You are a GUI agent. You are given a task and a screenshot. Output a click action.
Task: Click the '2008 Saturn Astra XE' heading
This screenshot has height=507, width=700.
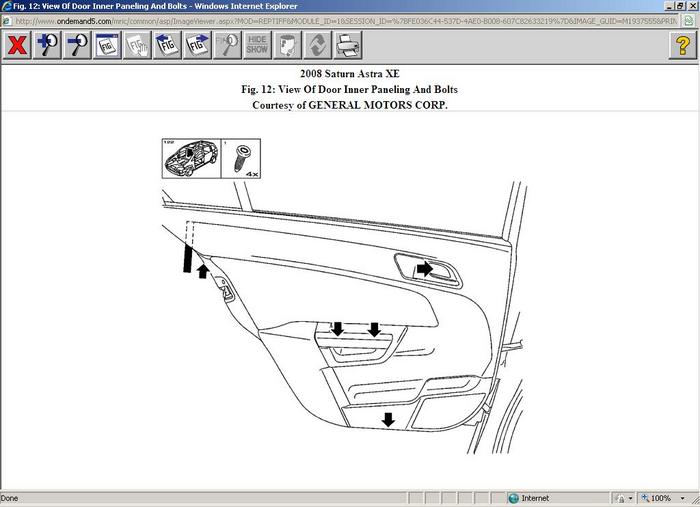click(x=350, y=74)
